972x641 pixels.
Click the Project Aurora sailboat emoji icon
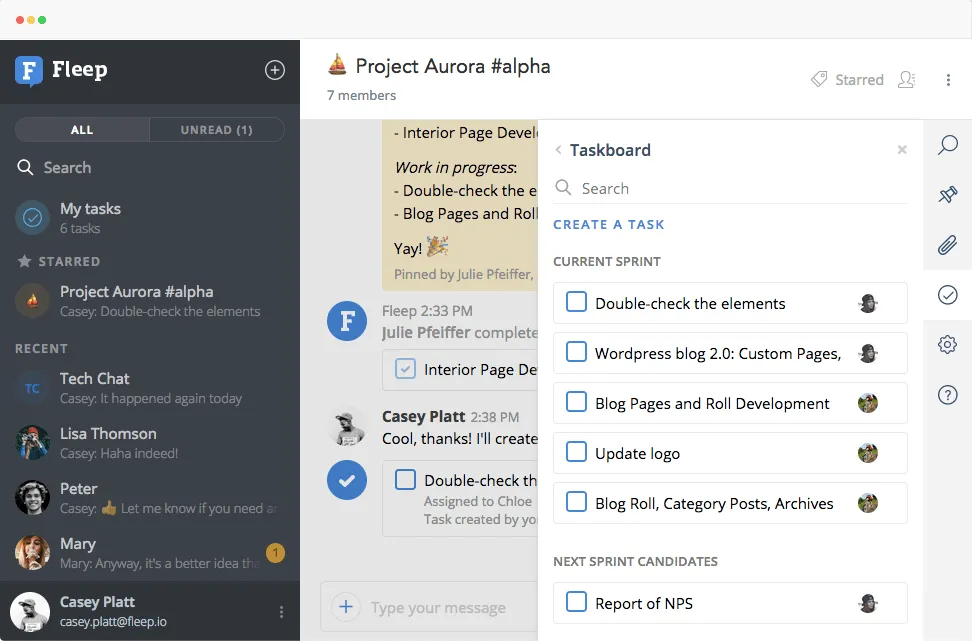pos(337,64)
